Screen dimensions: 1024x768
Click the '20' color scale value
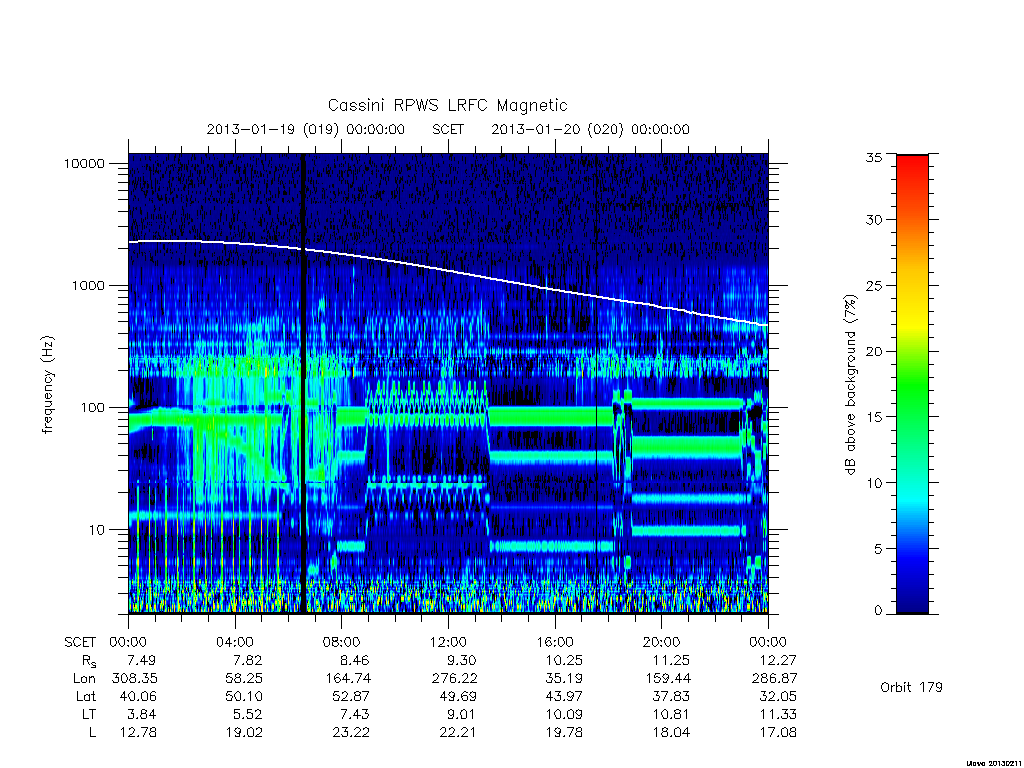[x=874, y=351]
